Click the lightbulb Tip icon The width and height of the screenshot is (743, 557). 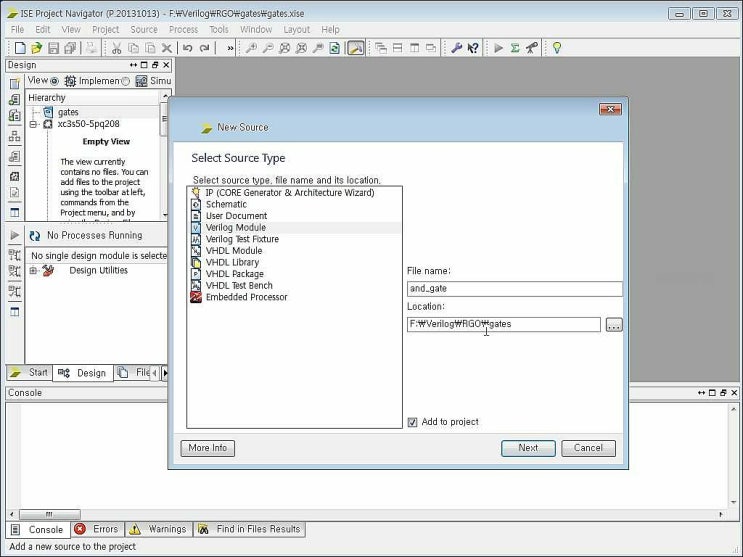coord(557,48)
